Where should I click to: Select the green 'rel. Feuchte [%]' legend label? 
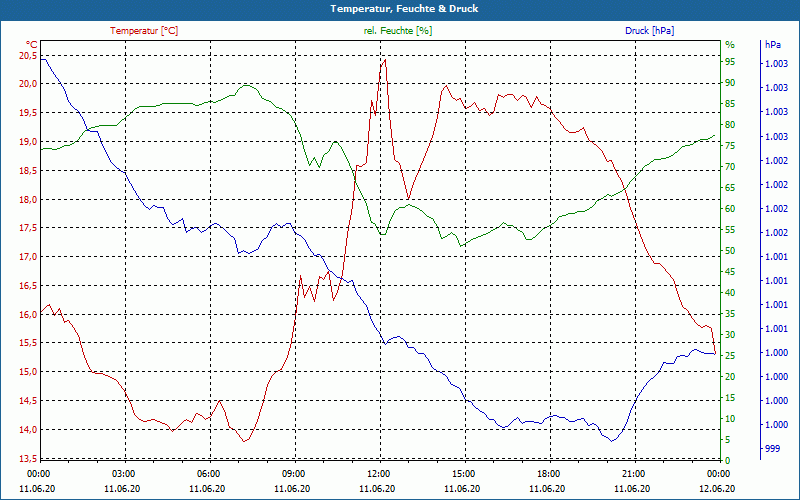398,31
